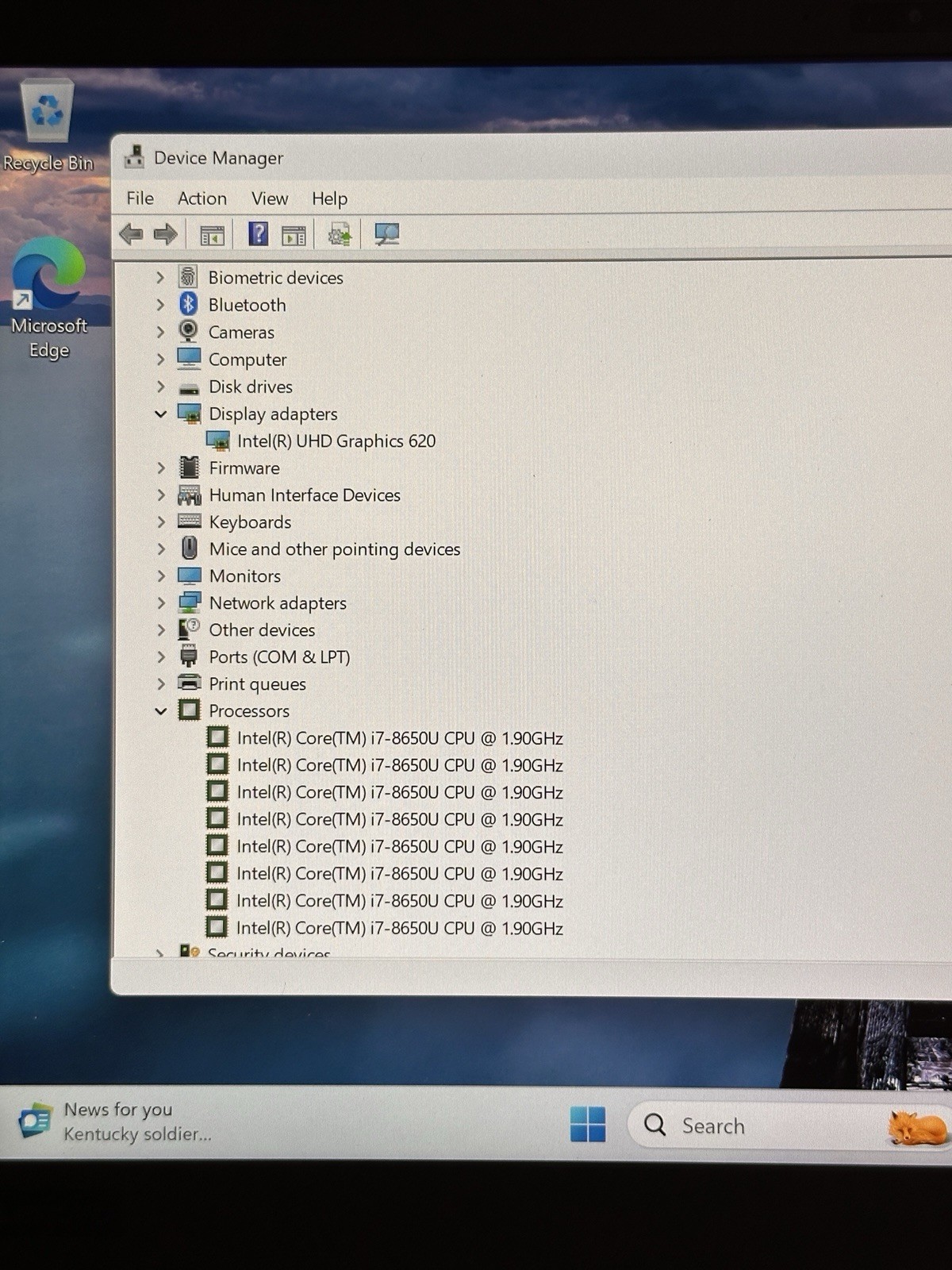This screenshot has height=1270, width=952.
Task: Select the Keyboards icon
Action: tap(189, 521)
